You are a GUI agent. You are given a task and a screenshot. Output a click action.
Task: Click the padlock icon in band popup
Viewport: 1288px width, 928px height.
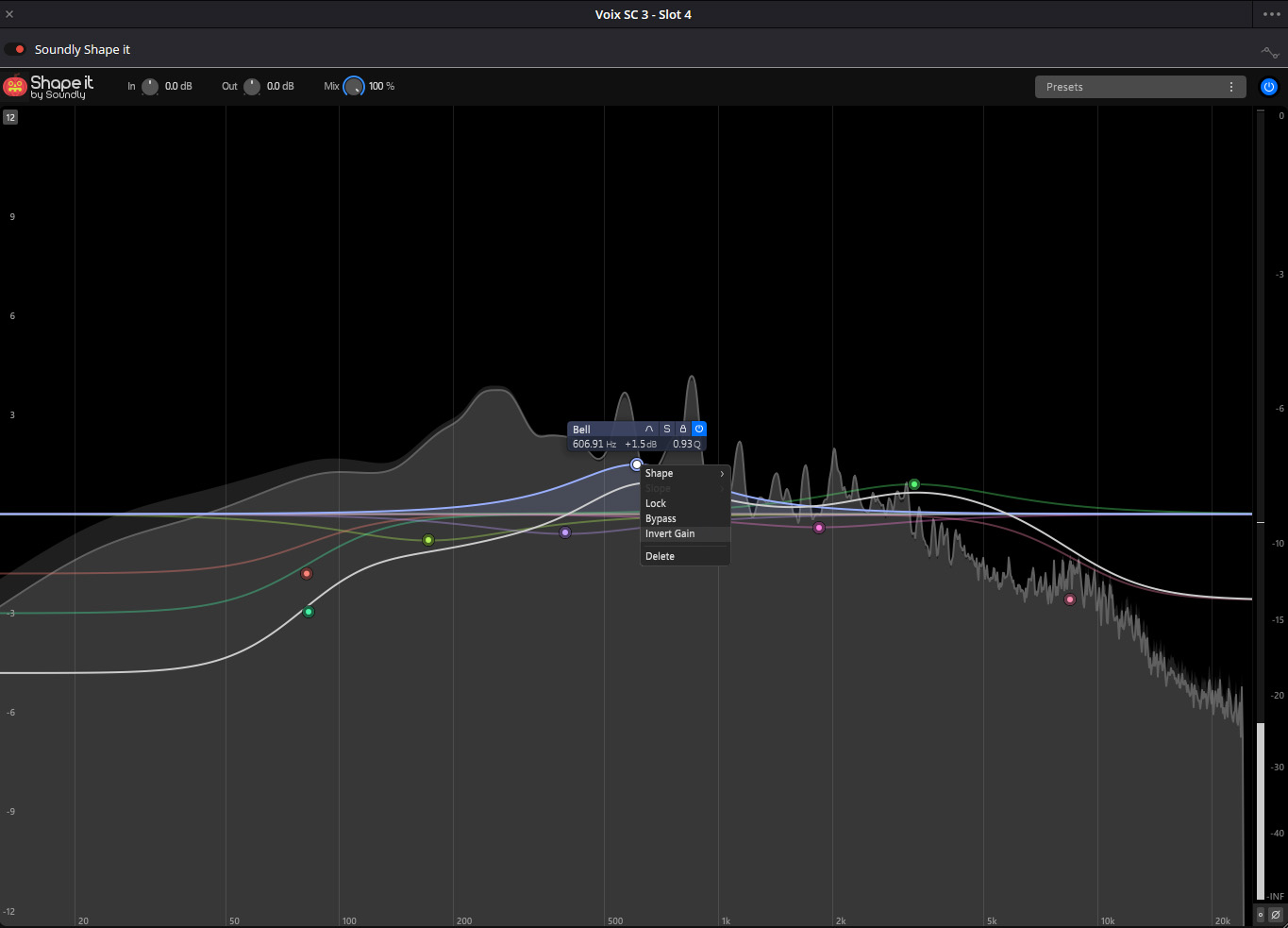[x=683, y=430]
